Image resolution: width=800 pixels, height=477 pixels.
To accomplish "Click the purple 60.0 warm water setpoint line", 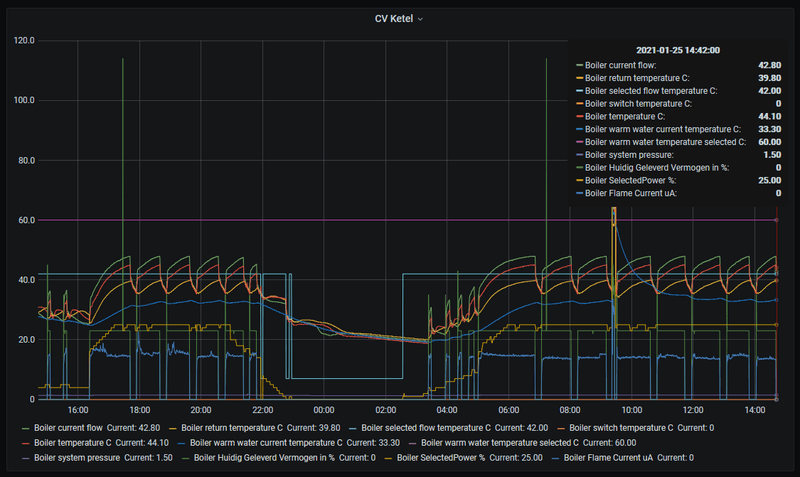I will click(407, 220).
